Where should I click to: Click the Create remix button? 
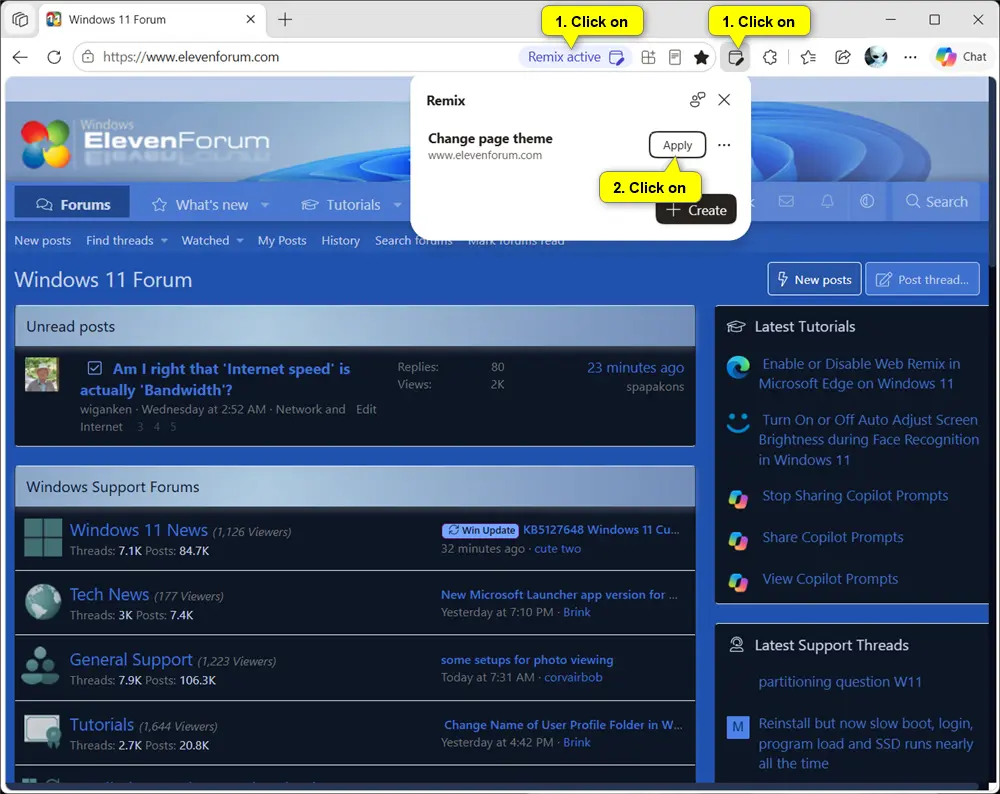tap(696, 210)
